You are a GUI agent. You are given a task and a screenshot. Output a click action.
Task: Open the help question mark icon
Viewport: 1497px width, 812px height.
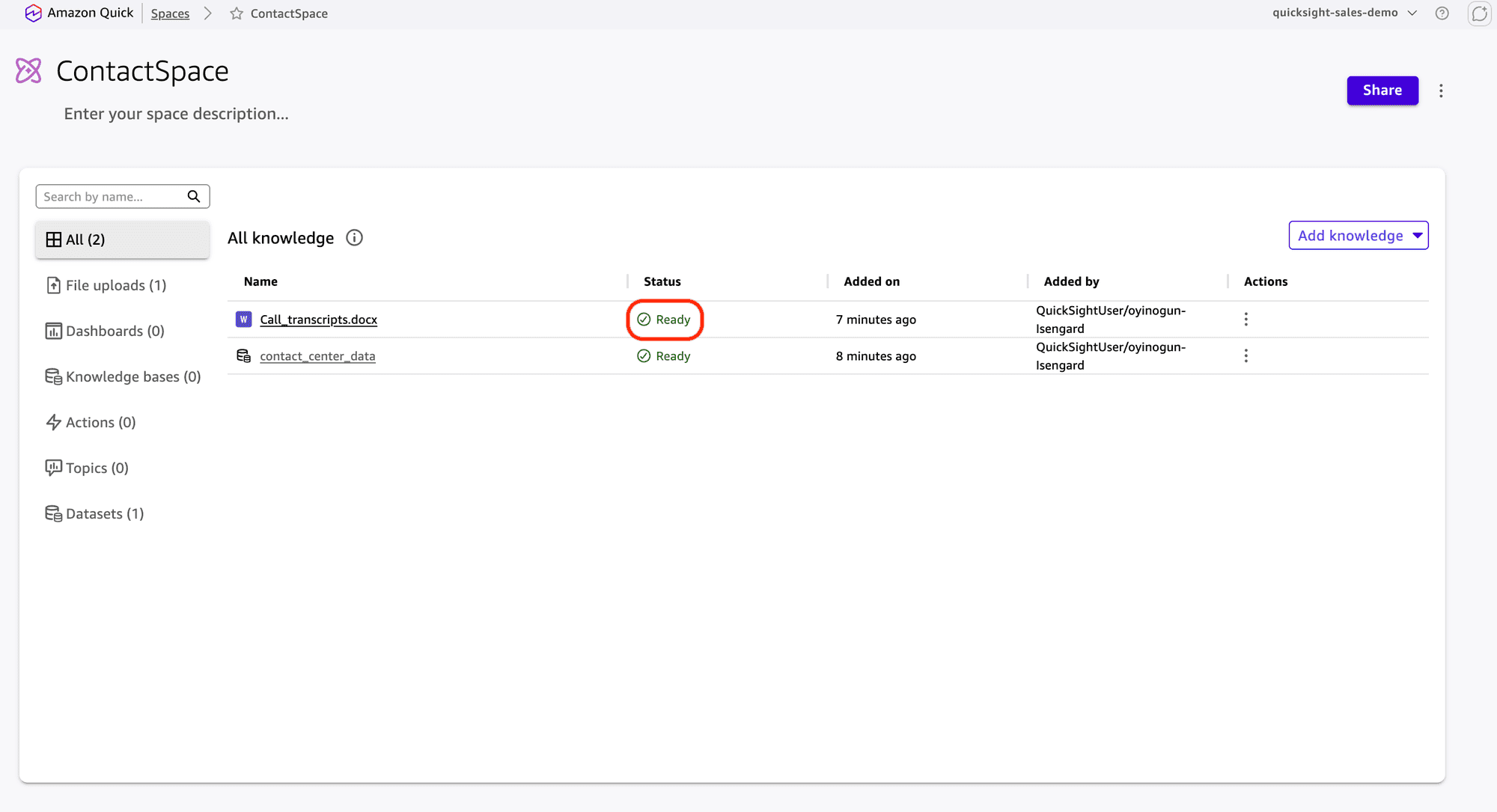(x=1442, y=13)
